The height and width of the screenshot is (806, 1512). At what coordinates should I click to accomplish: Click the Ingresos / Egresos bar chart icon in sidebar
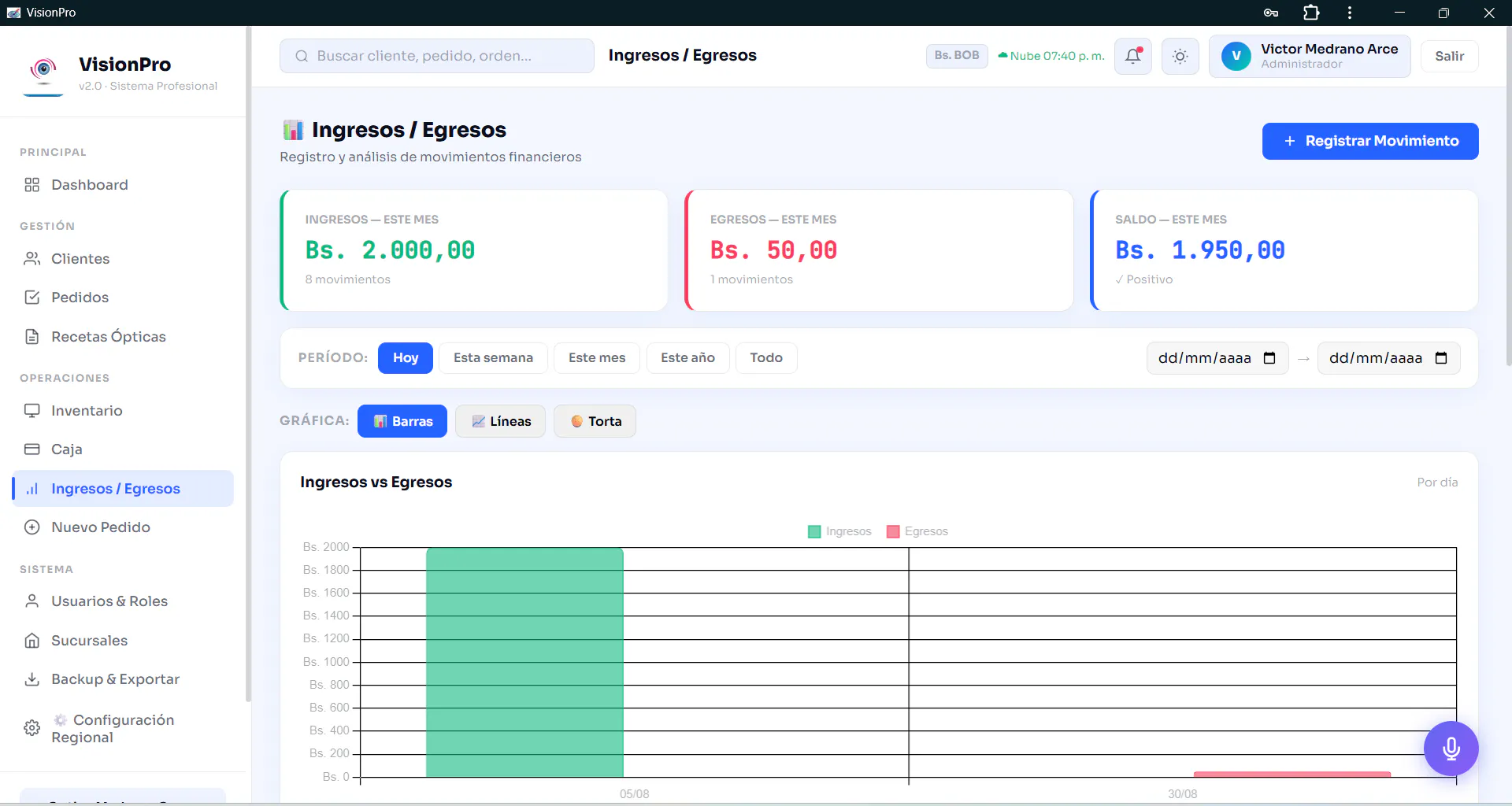pos(31,489)
